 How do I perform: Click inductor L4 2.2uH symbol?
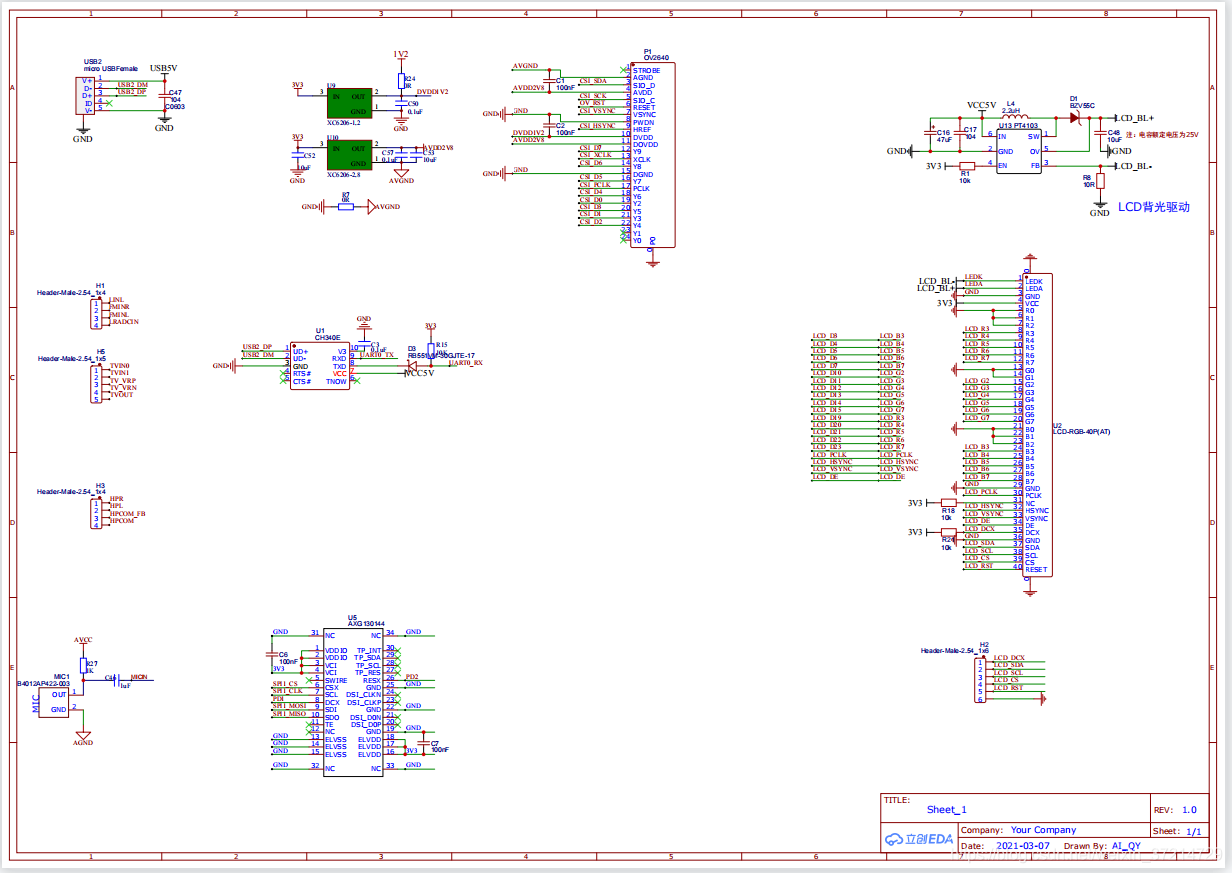pyautogui.click(x=1010, y=113)
